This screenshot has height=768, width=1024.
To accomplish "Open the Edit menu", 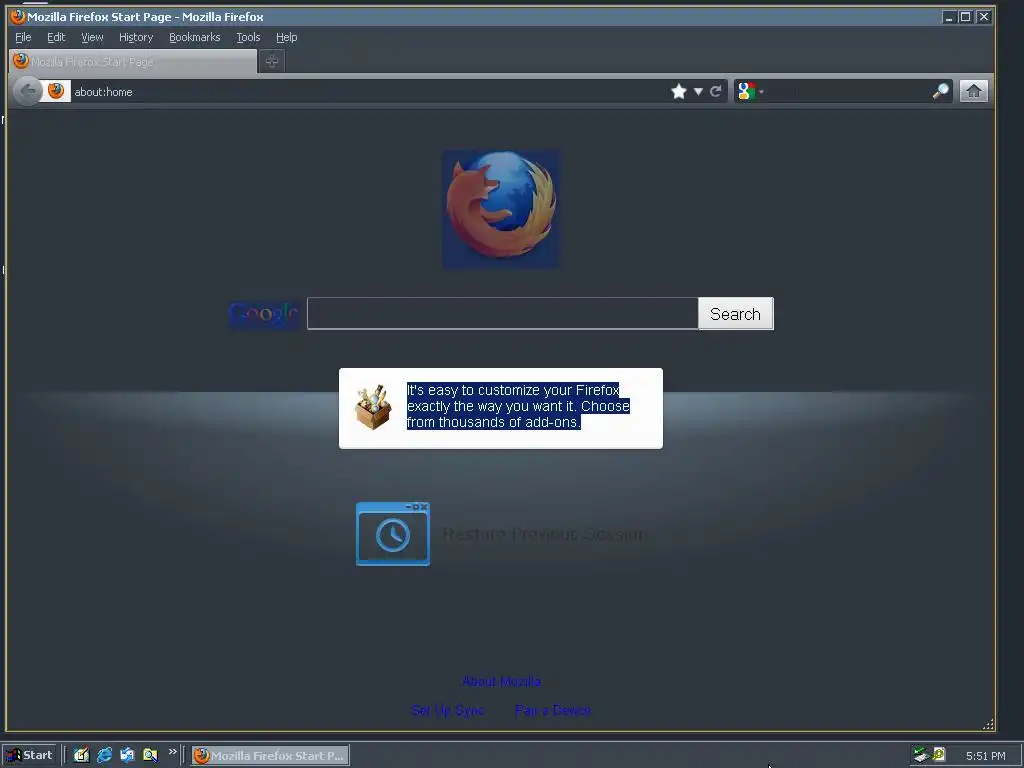I will coord(56,37).
